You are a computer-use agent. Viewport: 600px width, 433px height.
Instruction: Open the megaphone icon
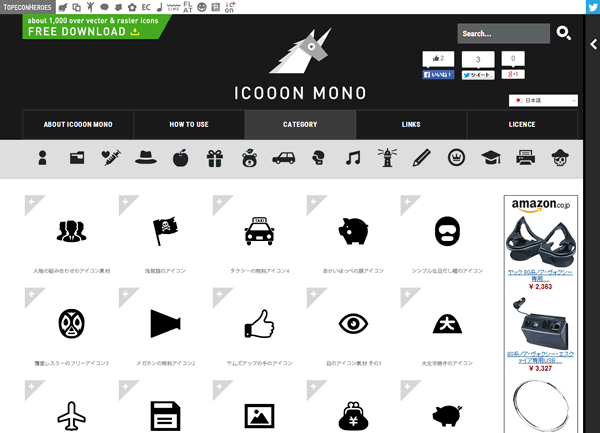(165, 324)
